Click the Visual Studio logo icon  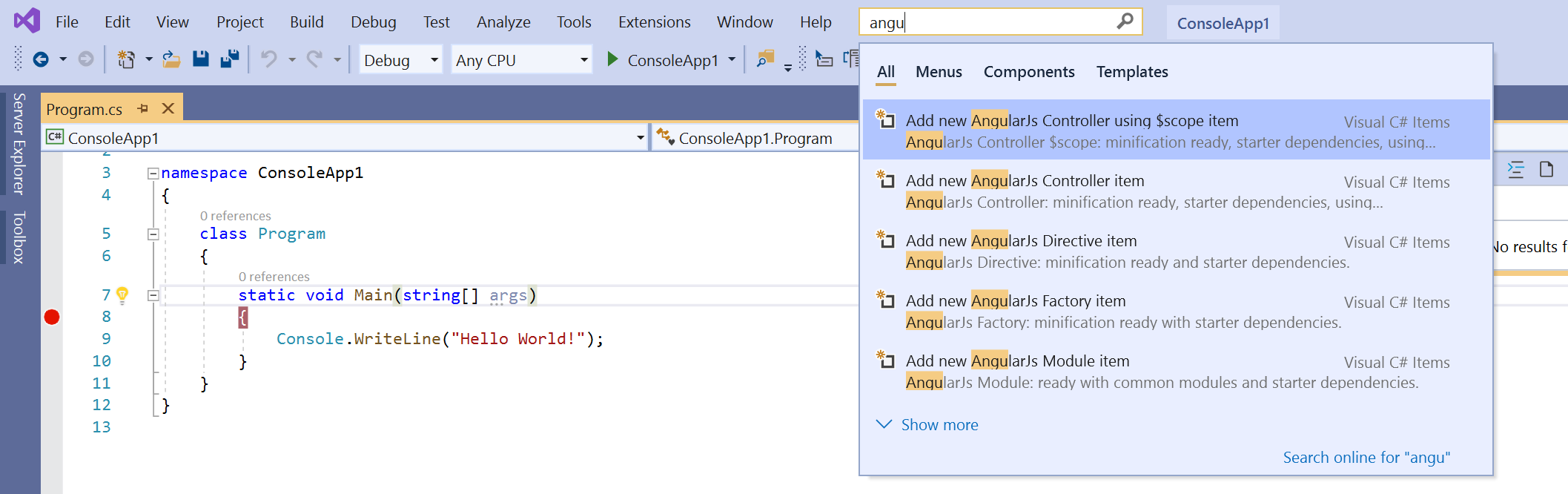[x=27, y=21]
